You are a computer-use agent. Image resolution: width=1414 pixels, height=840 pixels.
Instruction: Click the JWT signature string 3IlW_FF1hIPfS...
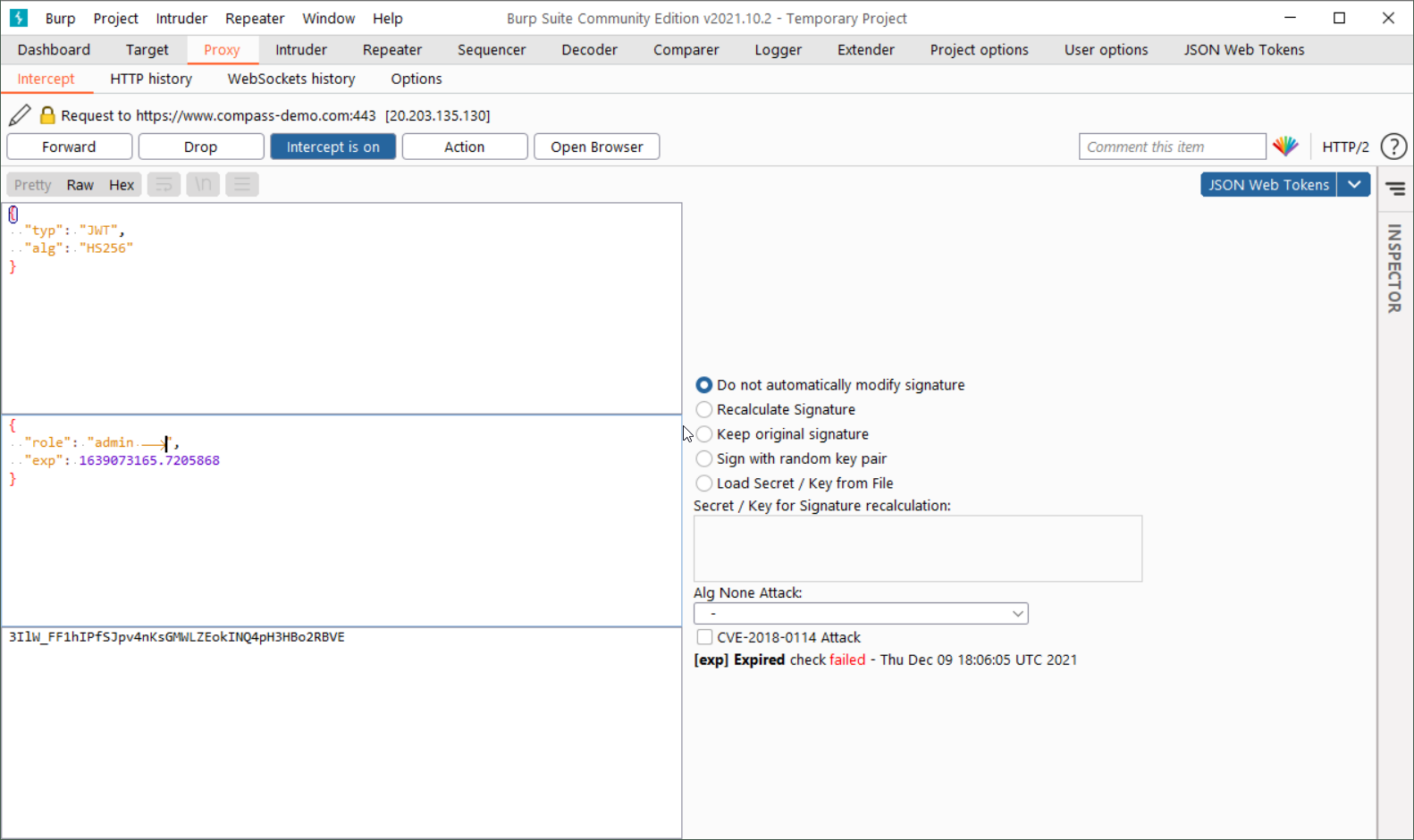point(177,637)
